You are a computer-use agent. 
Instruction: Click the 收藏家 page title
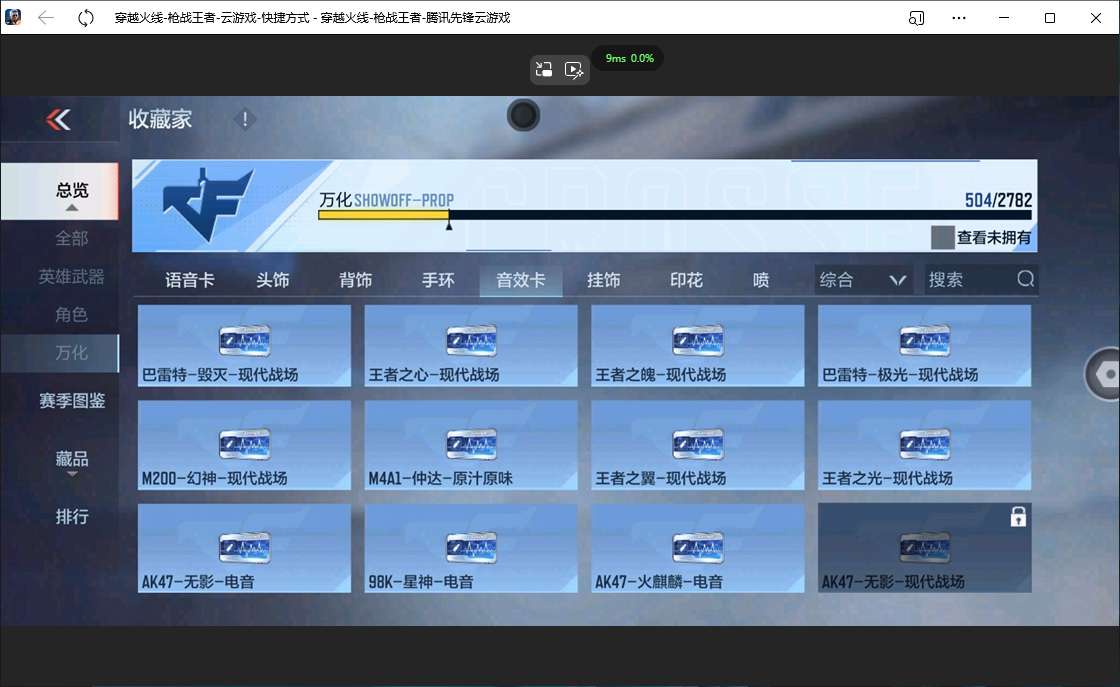tap(160, 119)
